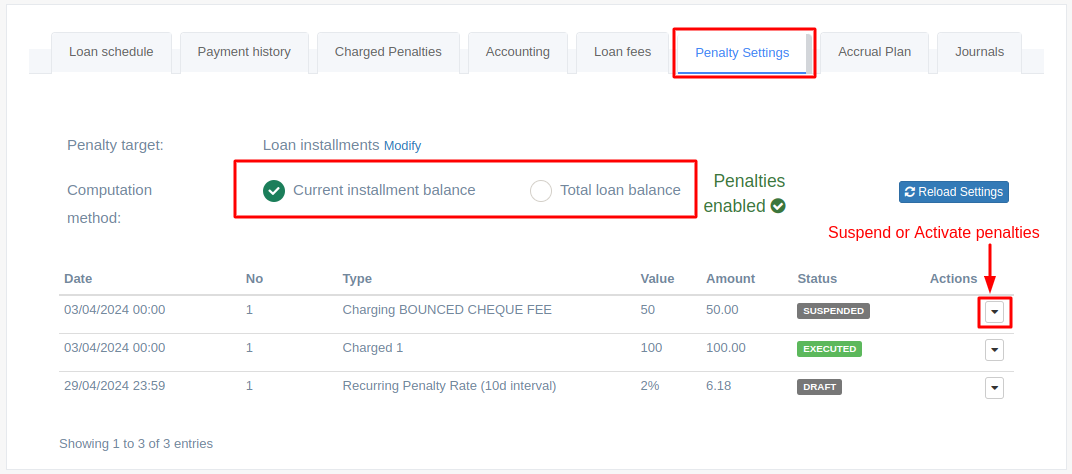
Task: Open the Payment history tab
Action: [x=244, y=52]
